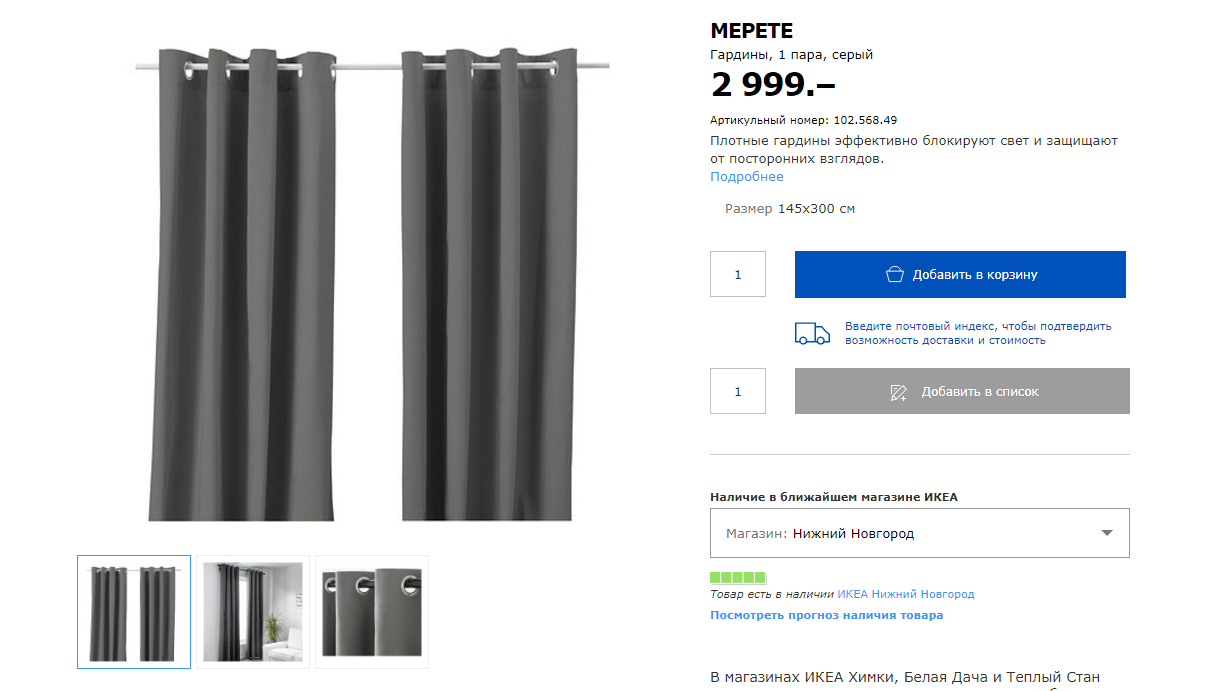The height and width of the screenshot is (691, 1213).
Task: Open the Подробнее details link
Action: [x=747, y=177]
